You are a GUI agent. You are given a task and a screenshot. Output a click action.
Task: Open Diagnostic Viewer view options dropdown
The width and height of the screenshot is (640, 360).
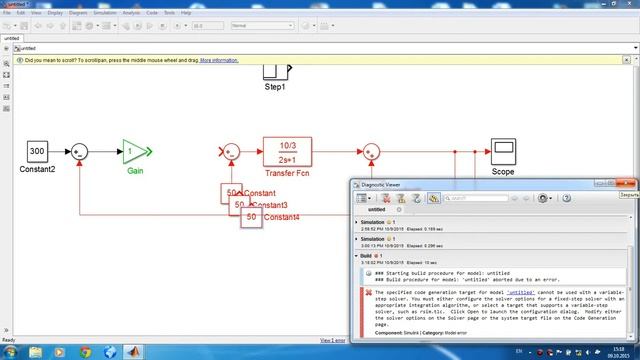364,198
